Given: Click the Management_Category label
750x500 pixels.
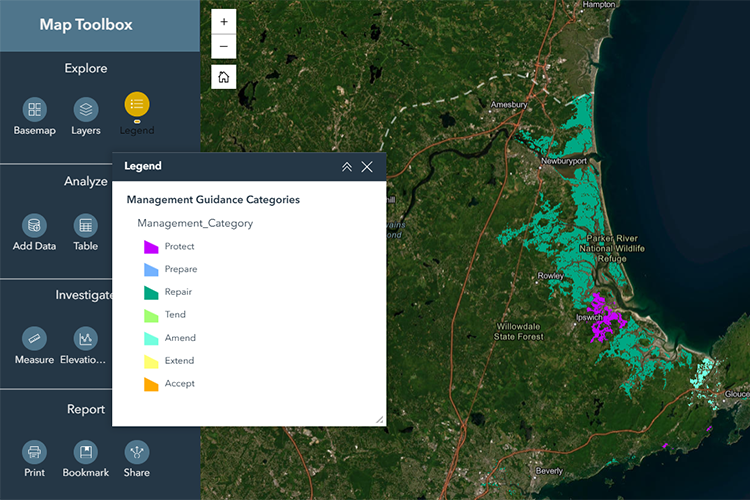Looking at the screenshot, I should (x=195, y=223).
